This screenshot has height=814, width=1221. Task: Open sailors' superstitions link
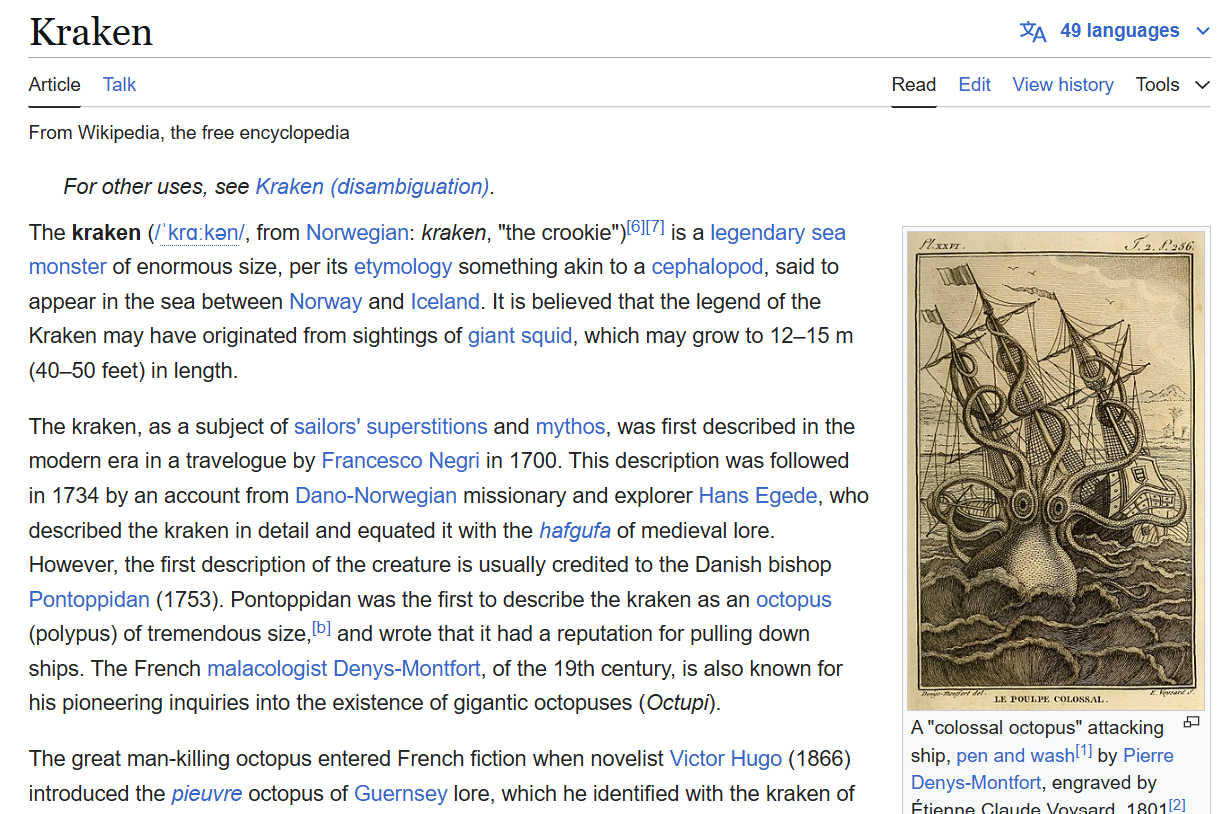tap(391, 427)
